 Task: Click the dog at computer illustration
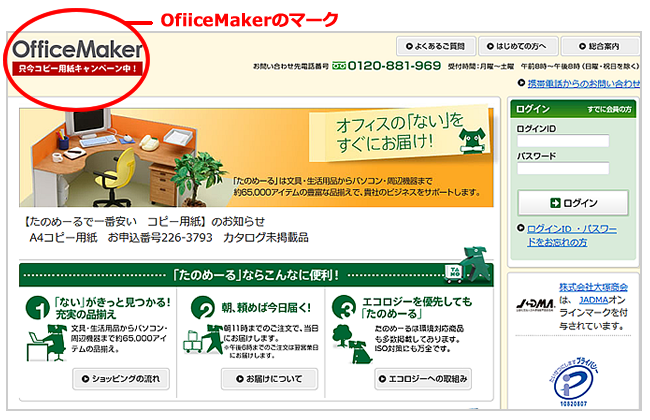coord(46,342)
